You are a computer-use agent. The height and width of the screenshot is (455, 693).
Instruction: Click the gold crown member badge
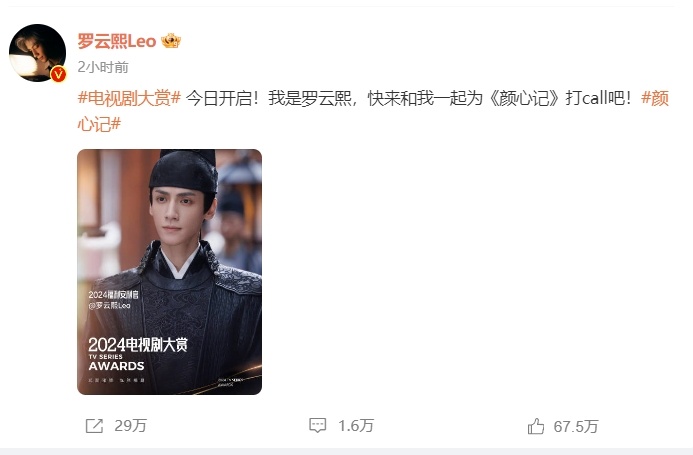tap(171, 41)
